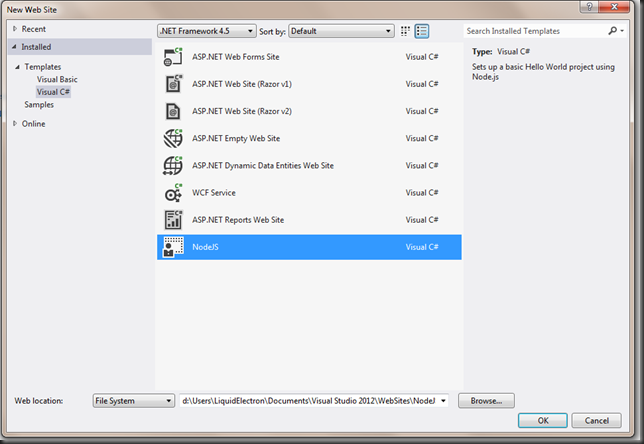Viewport: 644px width, 444px height.
Task: Expand the Online section
Action: point(15,123)
